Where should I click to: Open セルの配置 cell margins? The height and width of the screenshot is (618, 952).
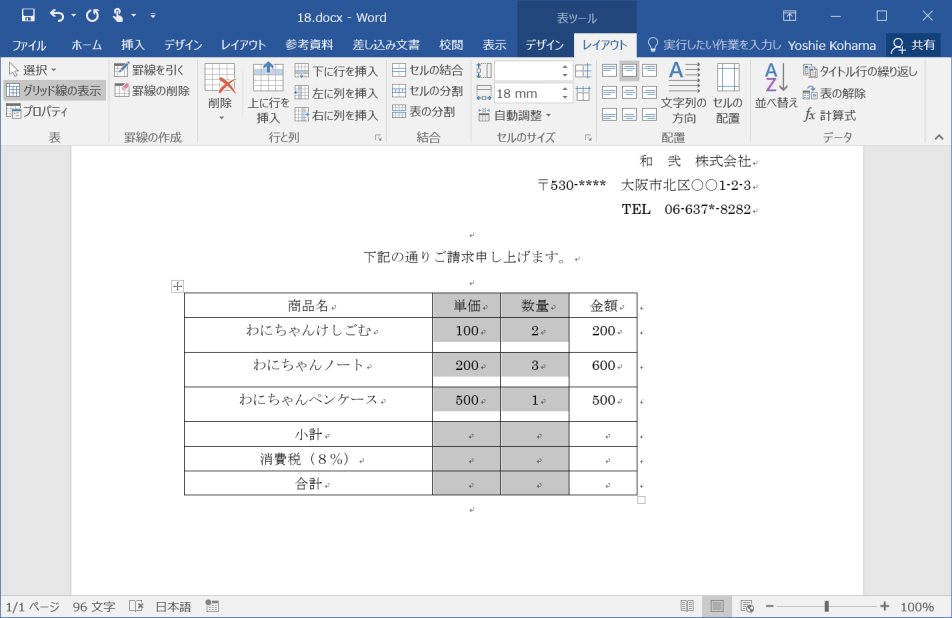pyautogui.click(x=727, y=93)
